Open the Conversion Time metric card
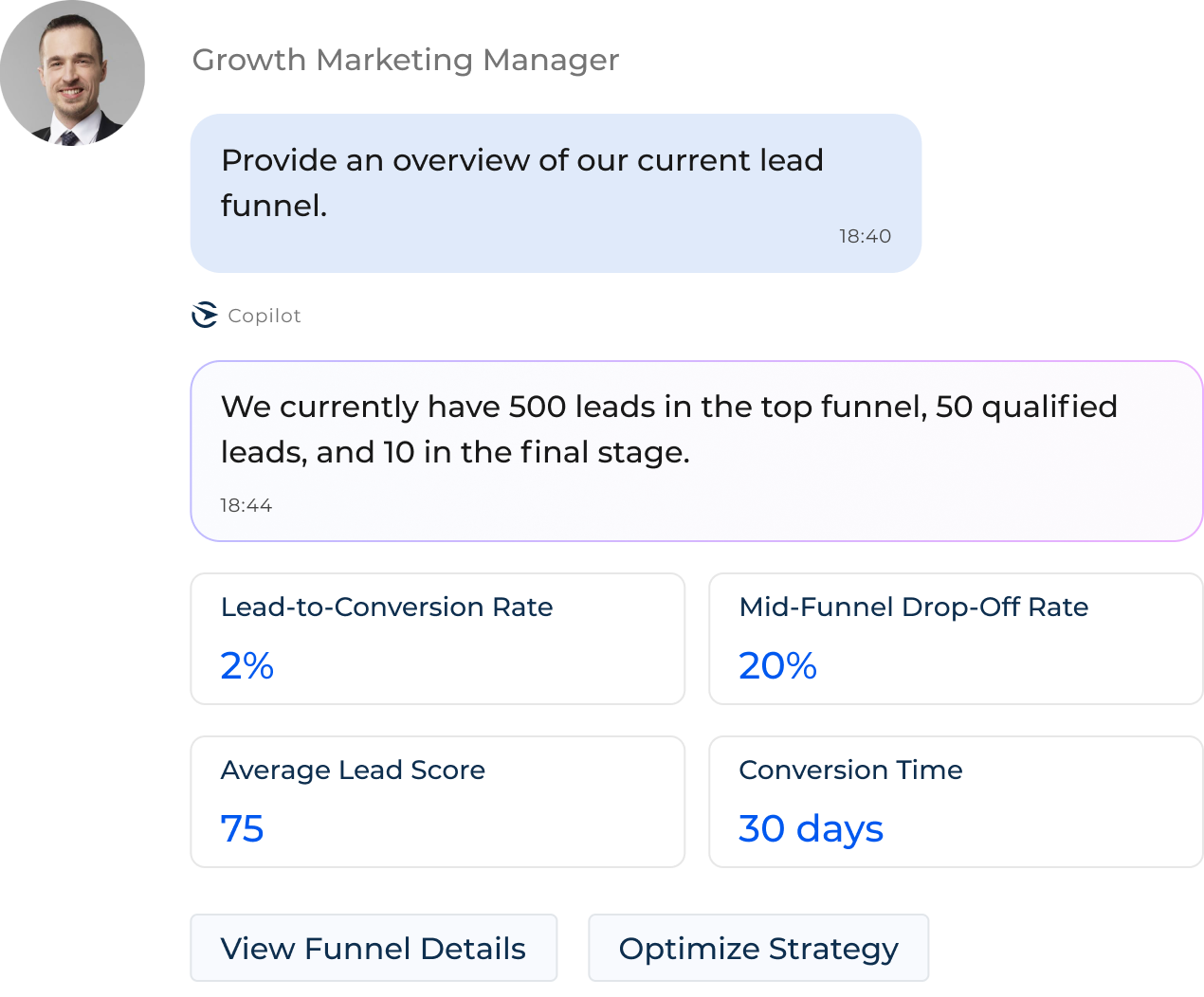Screen dimensions: 1204x997 tap(956, 801)
